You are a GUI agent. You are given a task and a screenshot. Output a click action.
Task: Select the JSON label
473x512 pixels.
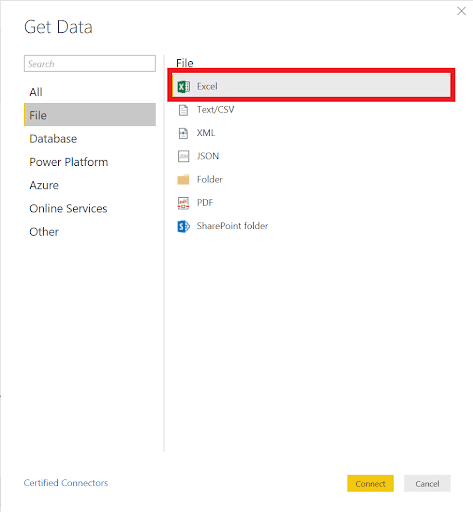(208, 156)
